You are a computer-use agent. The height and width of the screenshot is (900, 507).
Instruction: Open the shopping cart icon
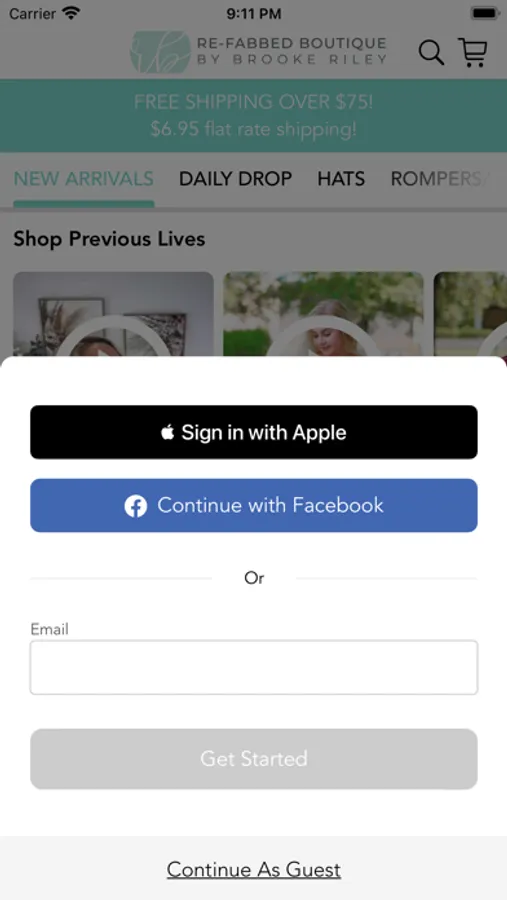pos(473,52)
